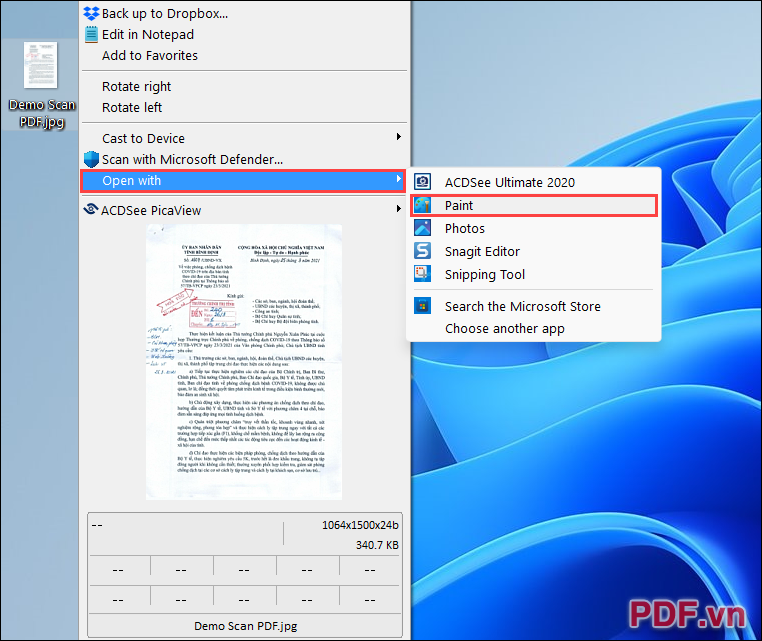Click the ACDSee Ultimate 2020 app icon

[422, 182]
